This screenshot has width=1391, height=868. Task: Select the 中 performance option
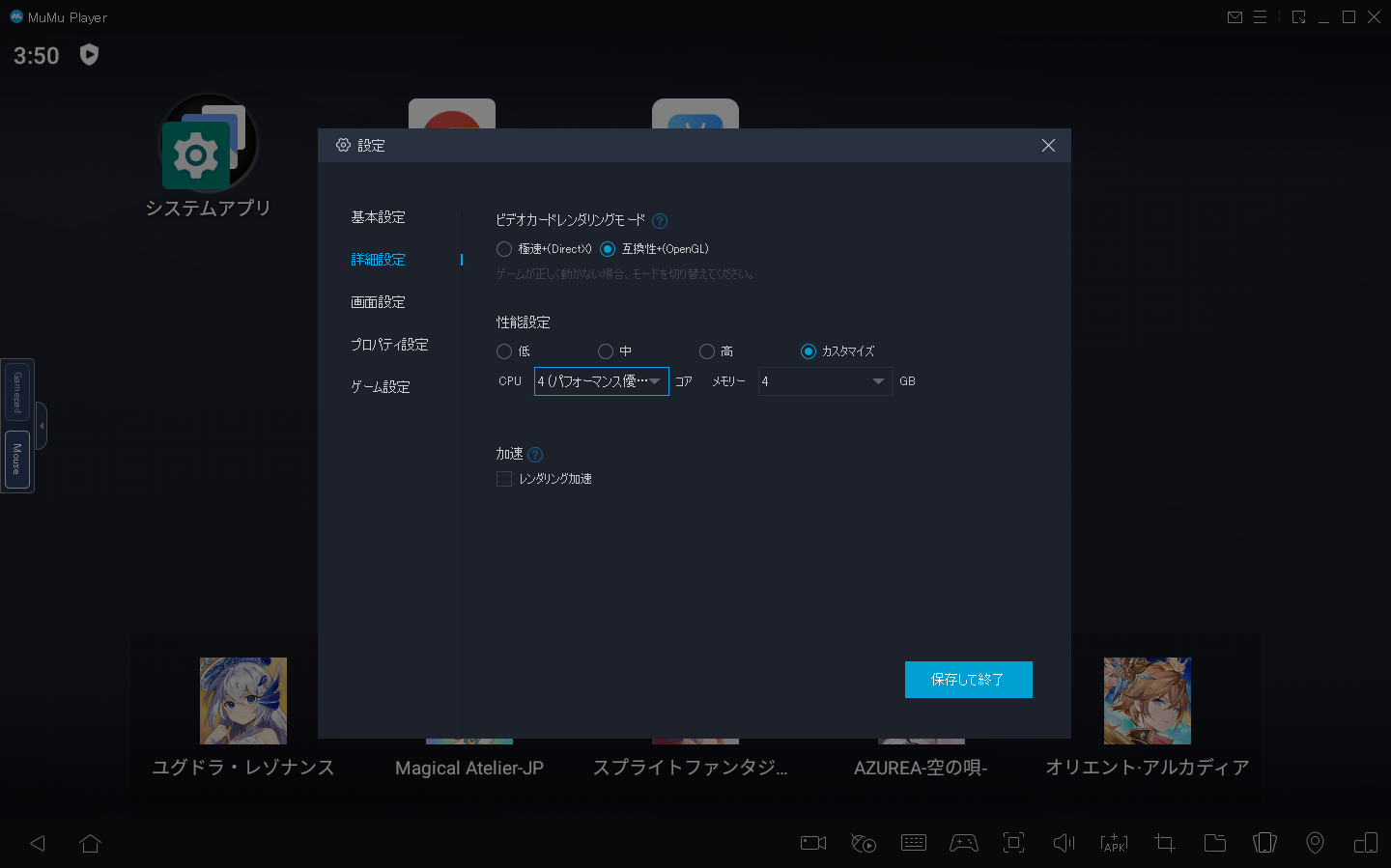pos(614,351)
